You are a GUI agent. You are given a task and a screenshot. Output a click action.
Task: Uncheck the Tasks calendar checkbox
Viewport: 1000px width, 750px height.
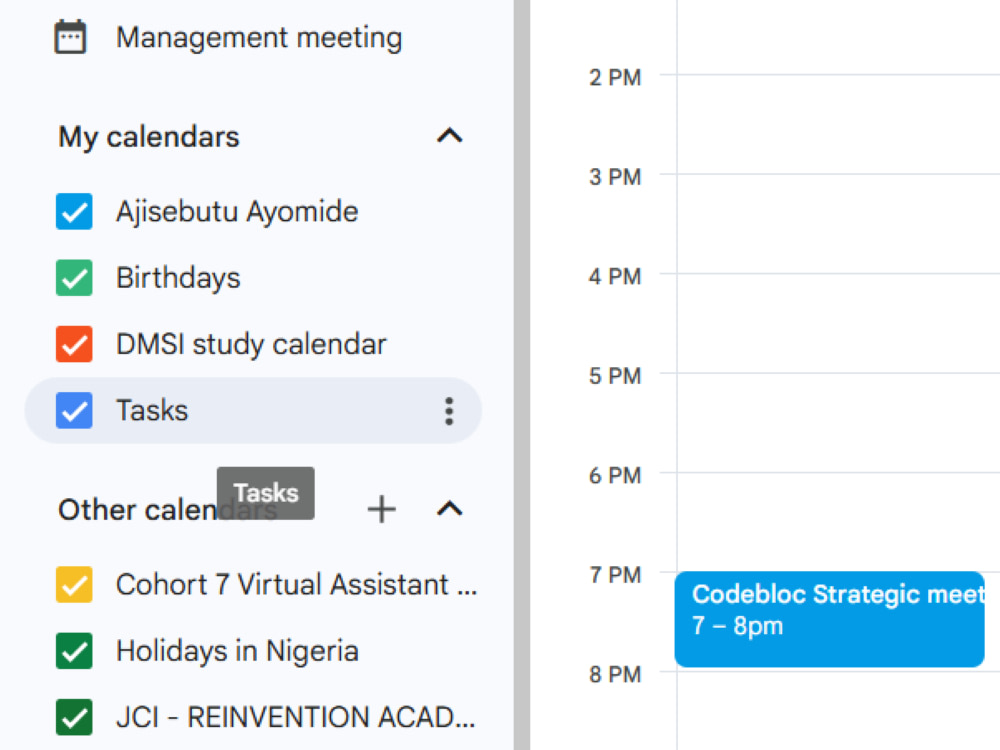point(74,410)
